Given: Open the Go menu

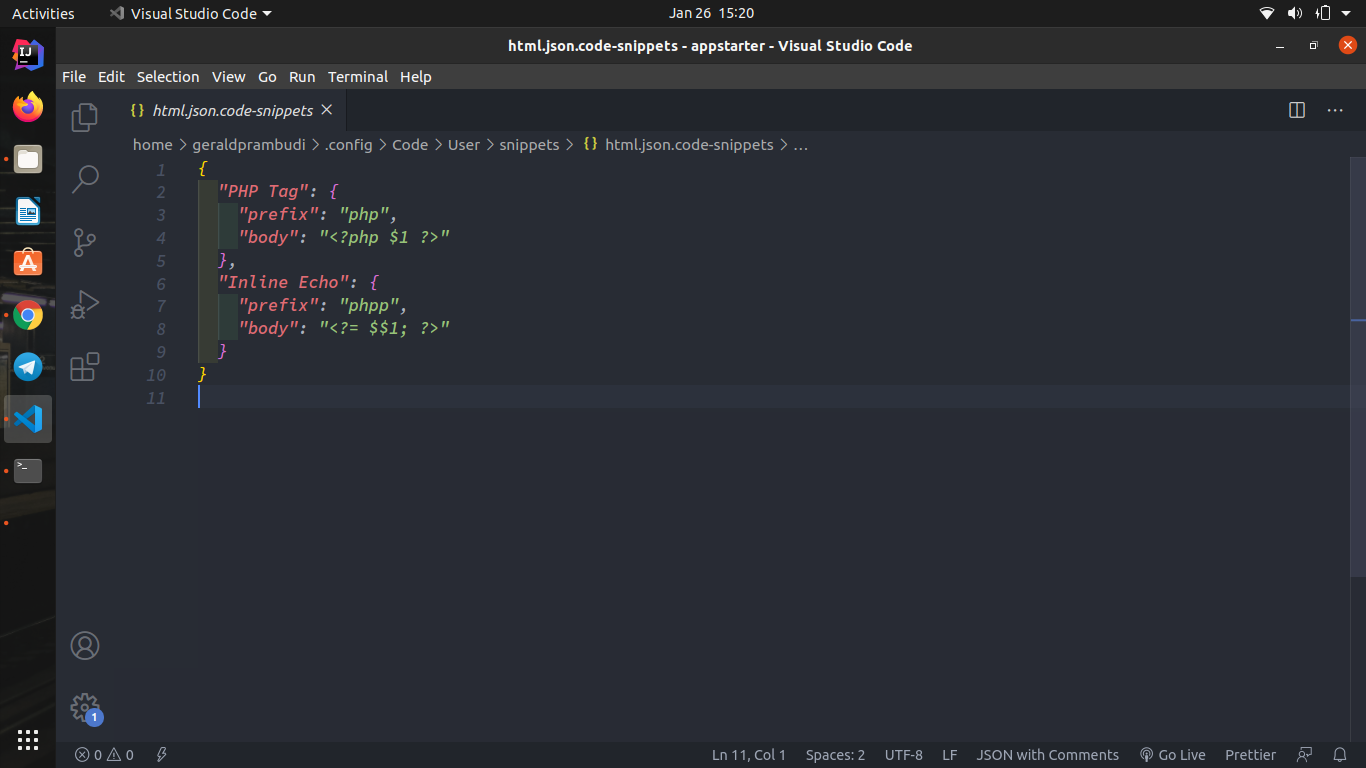Looking at the screenshot, I should pos(267,77).
